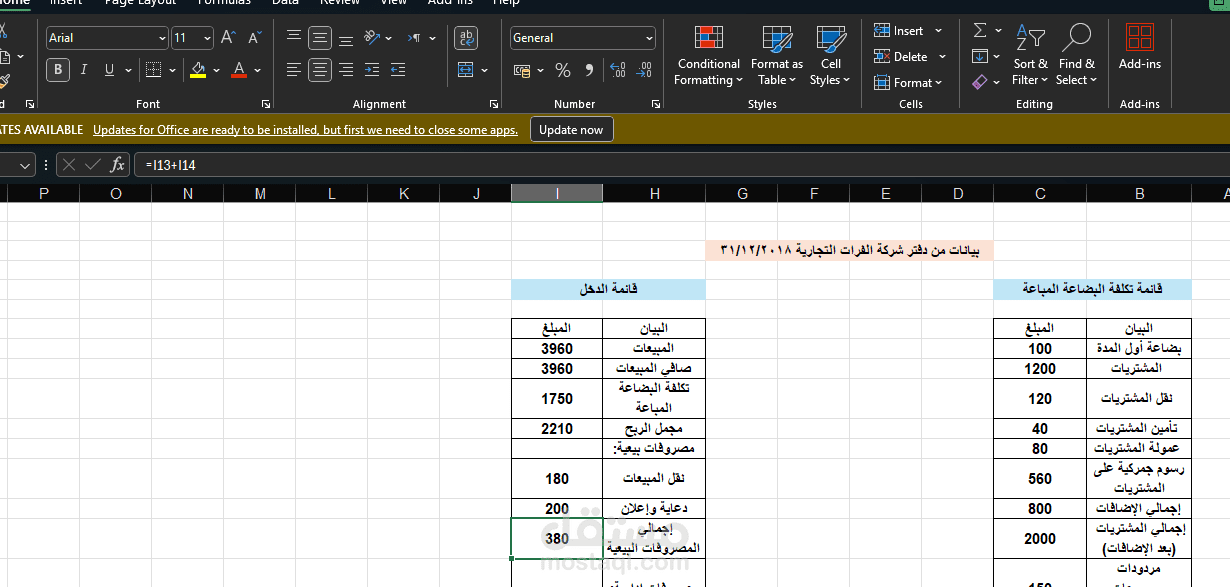Image resolution: width=1230 pixels, height=587 pixels.
Task: Toggle Italic formatting
Action: pyautogui.click(x=84, y=70)
